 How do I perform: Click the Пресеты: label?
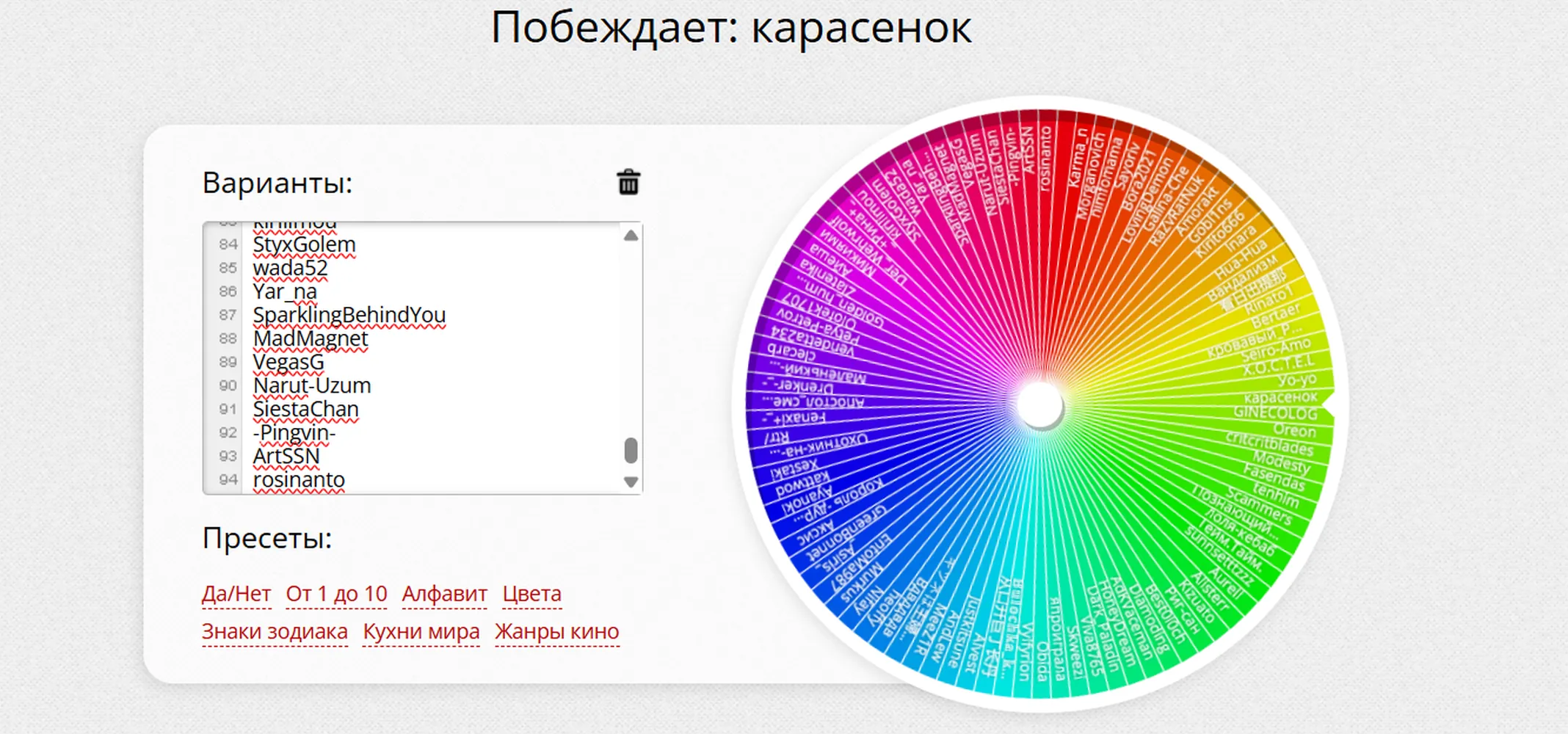(x=267, y=538)
